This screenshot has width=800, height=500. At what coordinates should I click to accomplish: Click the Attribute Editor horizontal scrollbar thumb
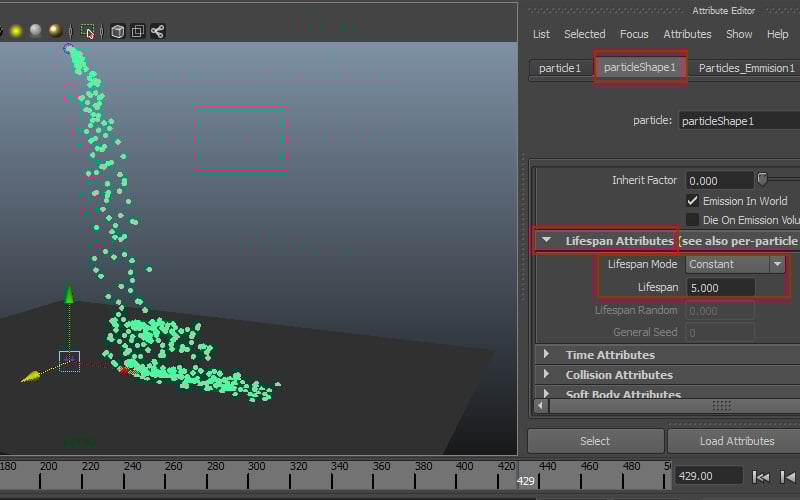676,406
